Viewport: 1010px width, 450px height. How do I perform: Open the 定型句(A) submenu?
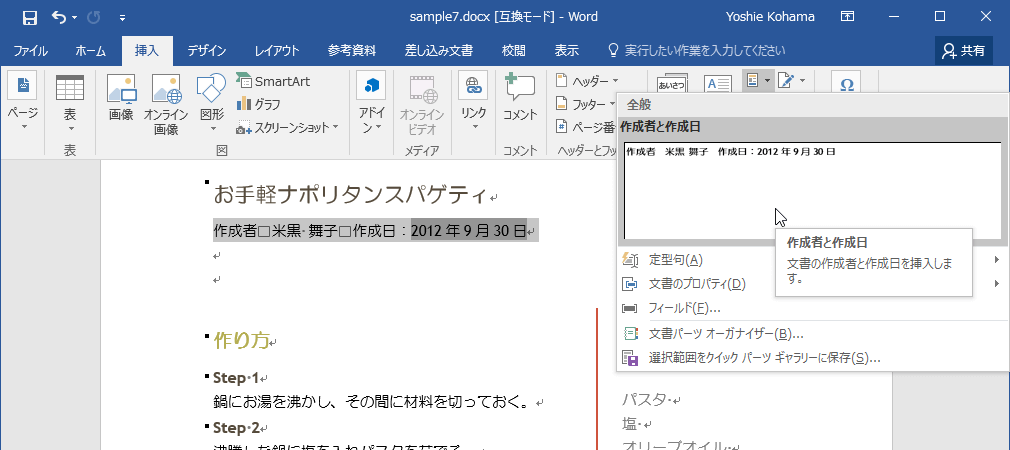click(812, 260)
